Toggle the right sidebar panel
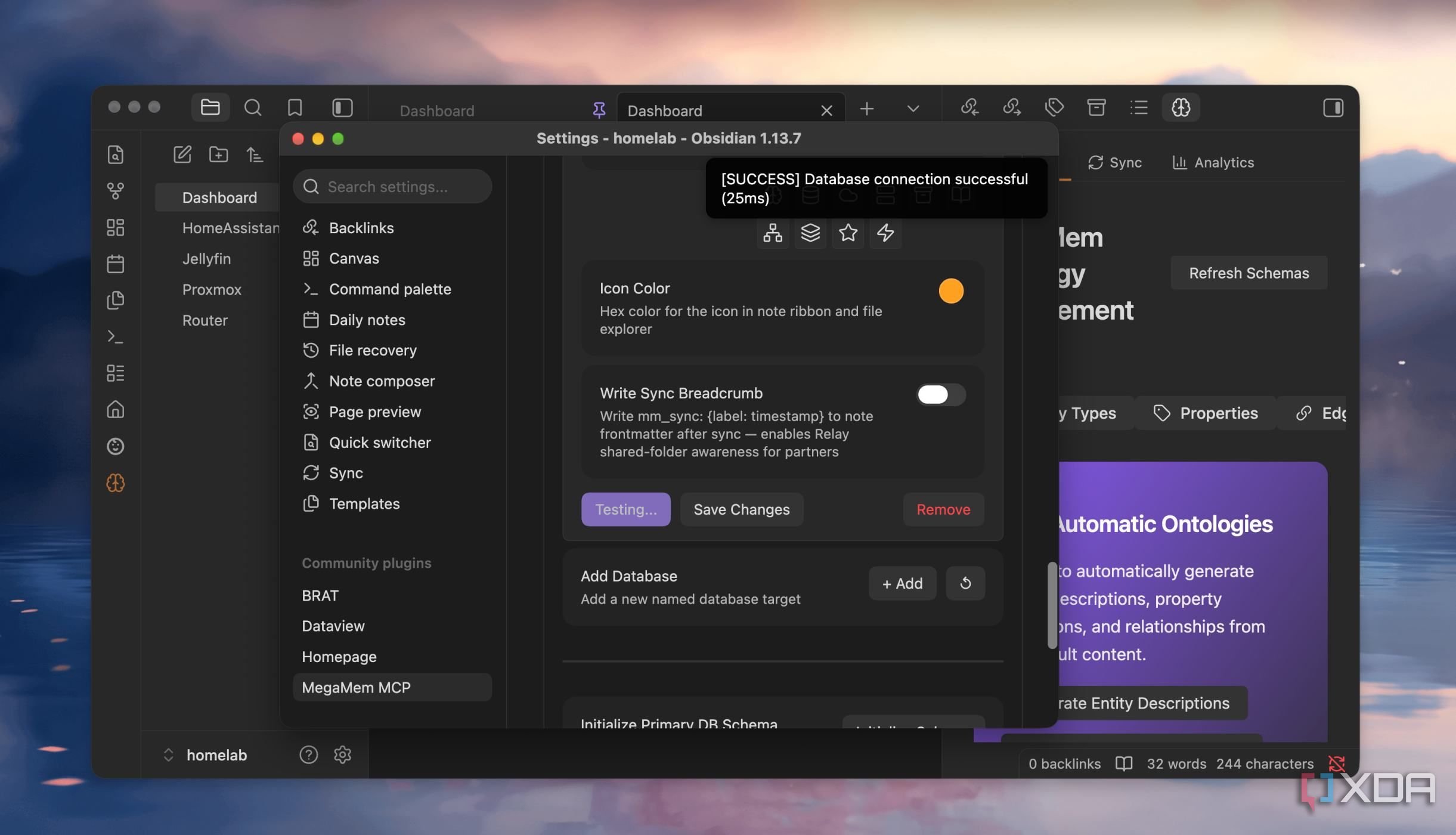This screenshot has height=835, width=1456. (x=1333, y=107)
